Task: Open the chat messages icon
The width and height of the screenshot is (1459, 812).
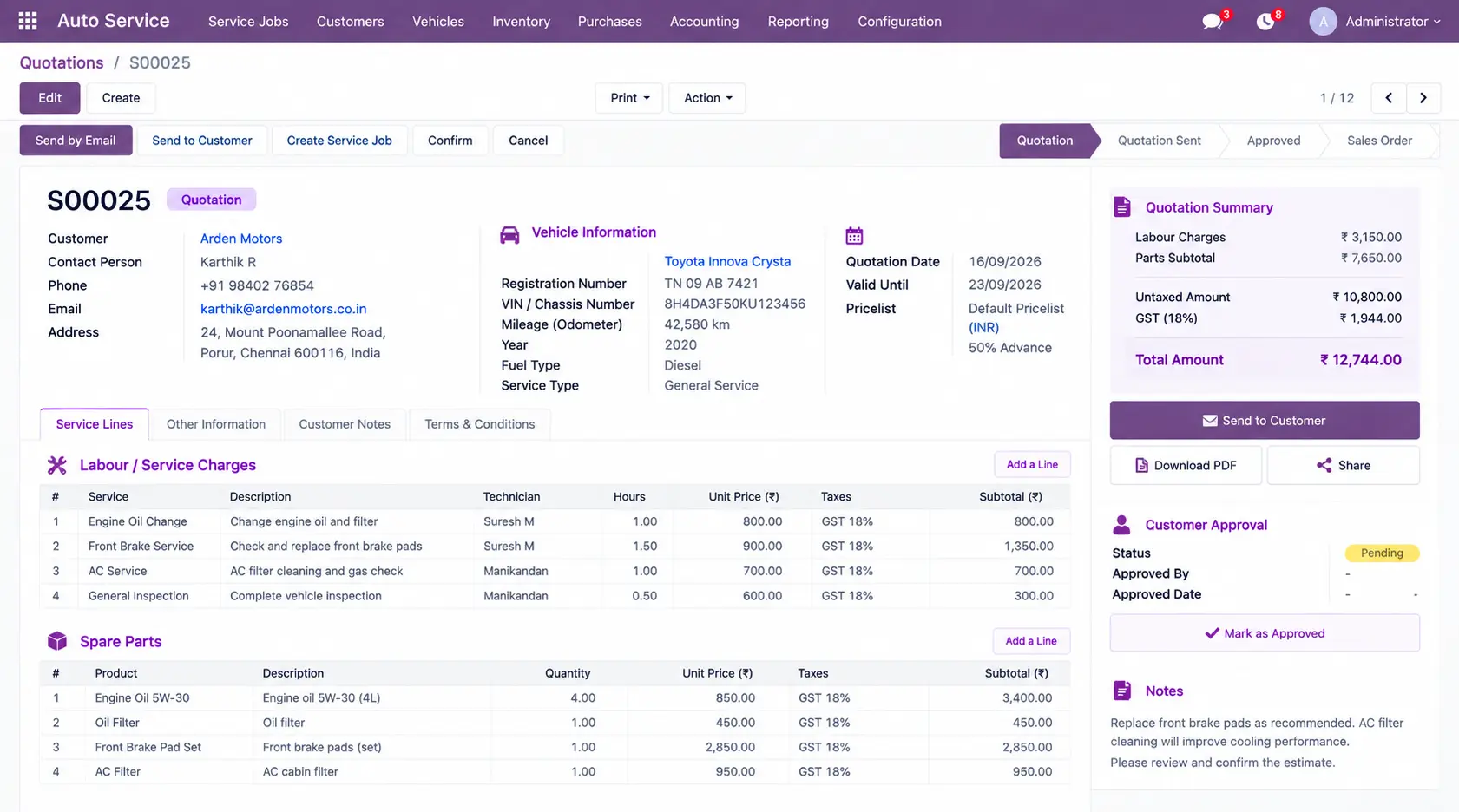Action: [1213, 22]
